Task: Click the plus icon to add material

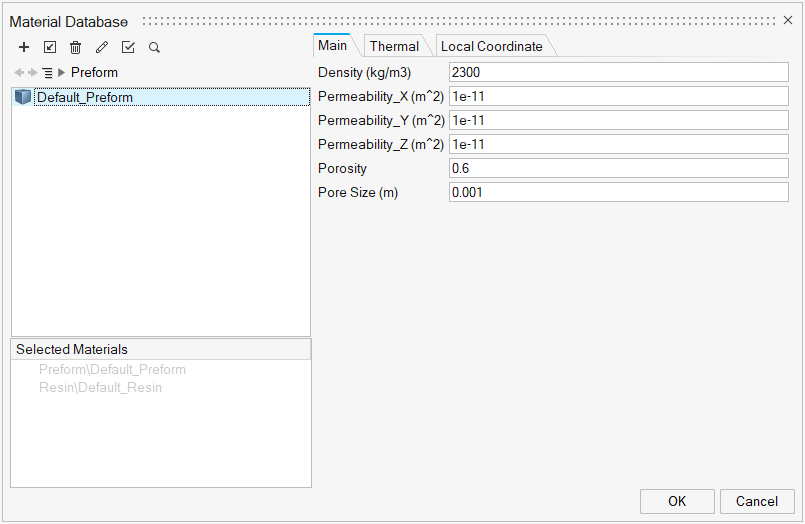Action: coord(24,47)
